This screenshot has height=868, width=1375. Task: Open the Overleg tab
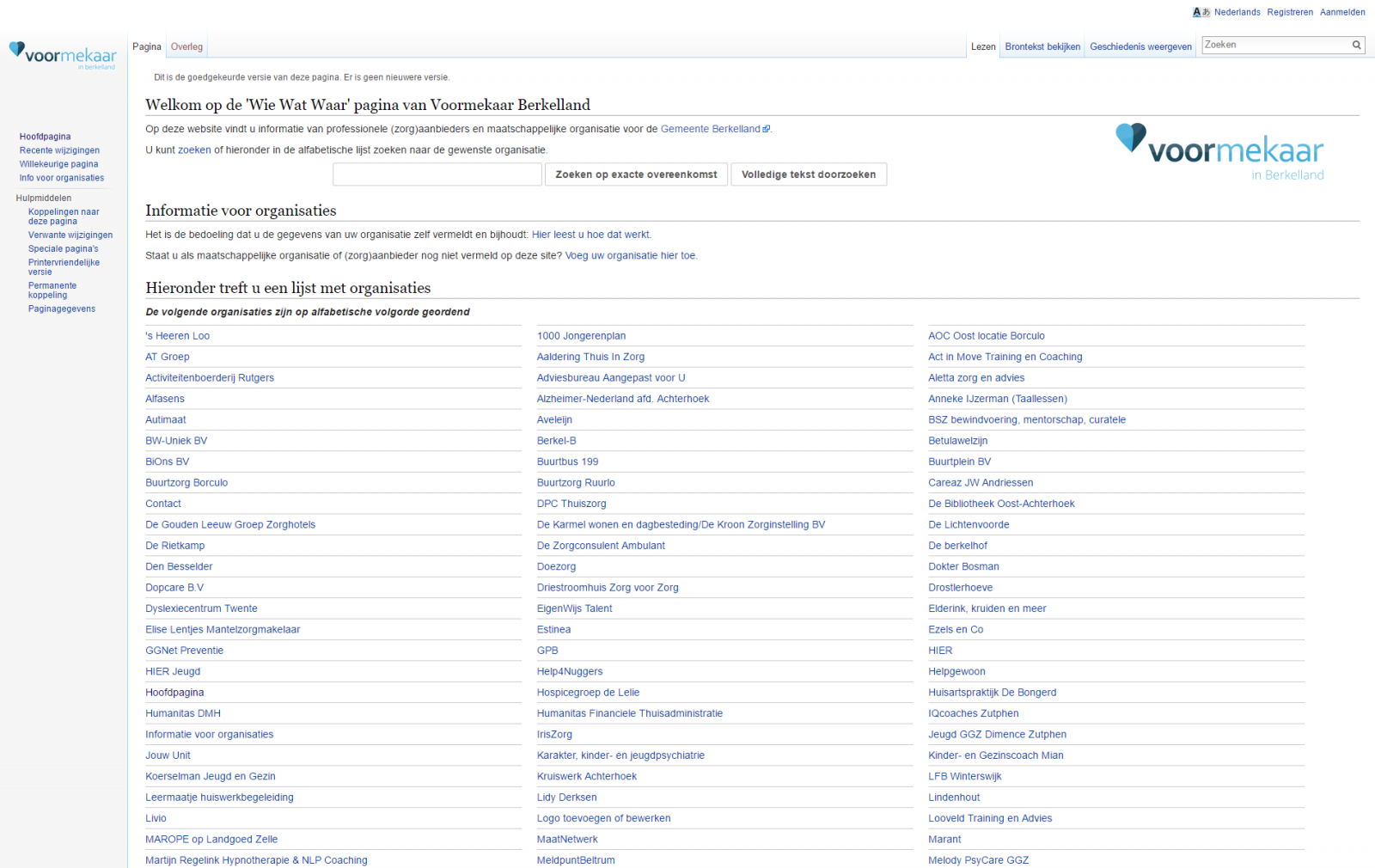pyautogui.click(x=186, y=47)
